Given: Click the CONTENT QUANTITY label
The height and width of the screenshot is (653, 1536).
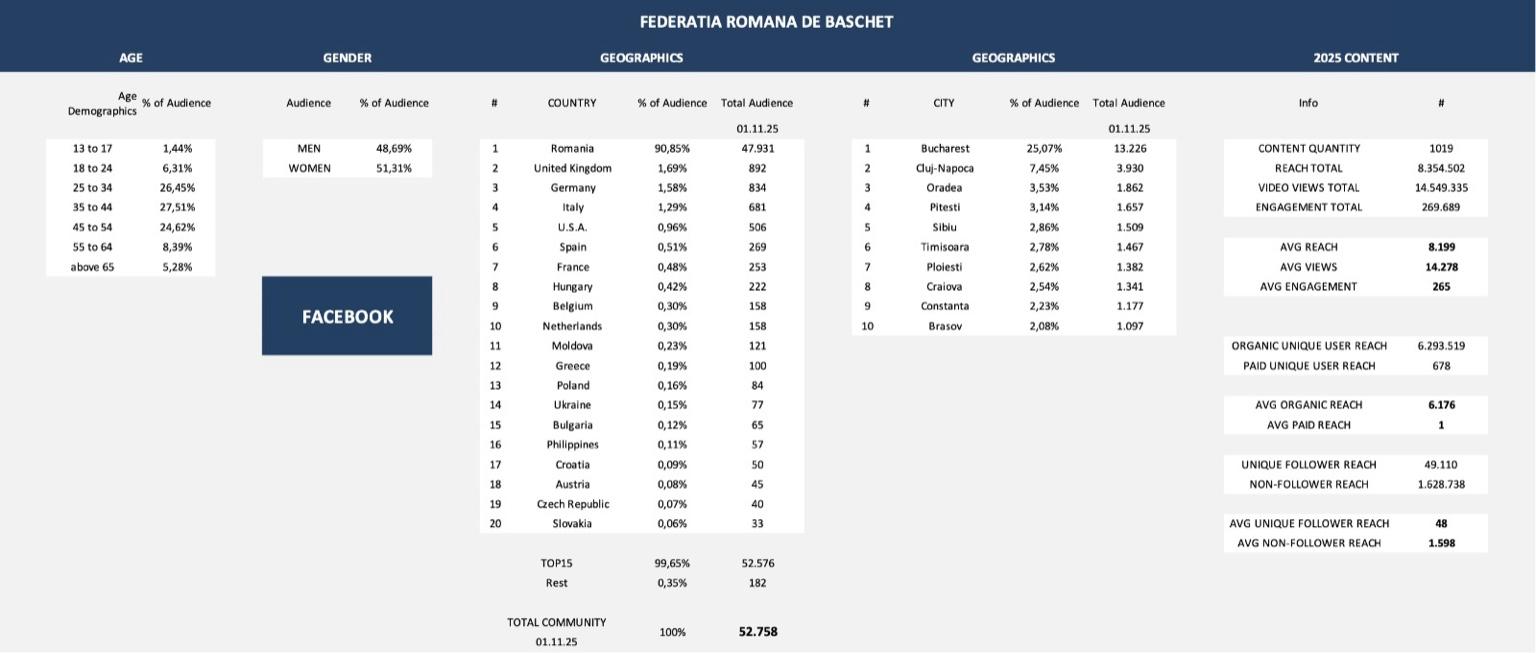Looking at the screenshot, I should tap(1308, 148).
